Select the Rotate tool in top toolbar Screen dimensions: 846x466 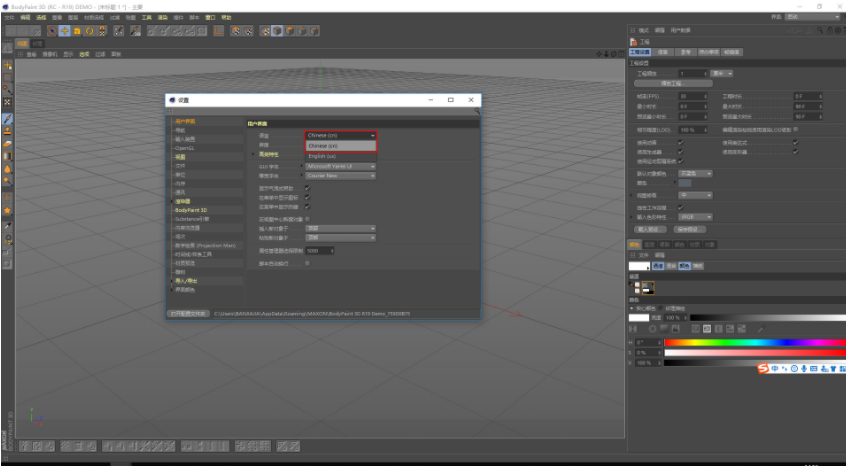click(90, 31)
